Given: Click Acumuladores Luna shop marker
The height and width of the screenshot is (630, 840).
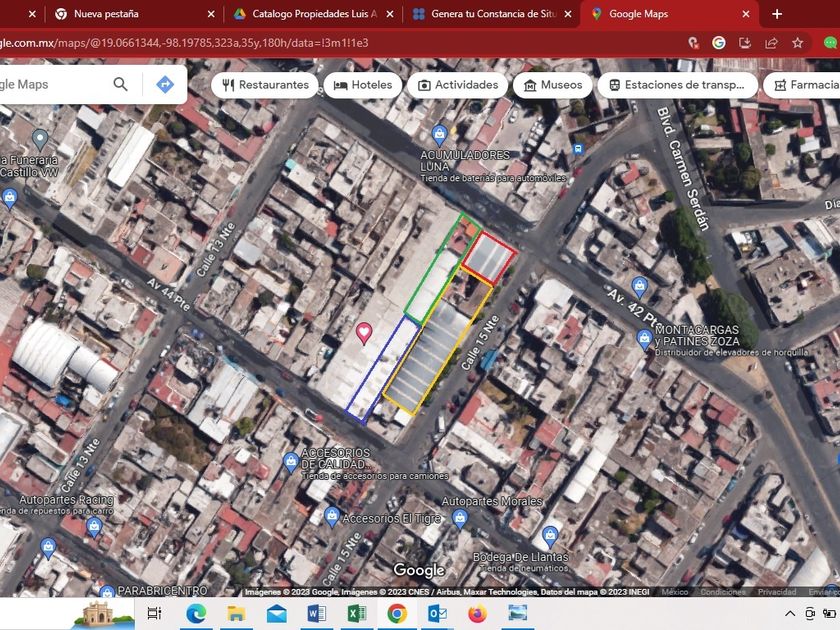Looking at the screenshot, I should click(438, 134).
